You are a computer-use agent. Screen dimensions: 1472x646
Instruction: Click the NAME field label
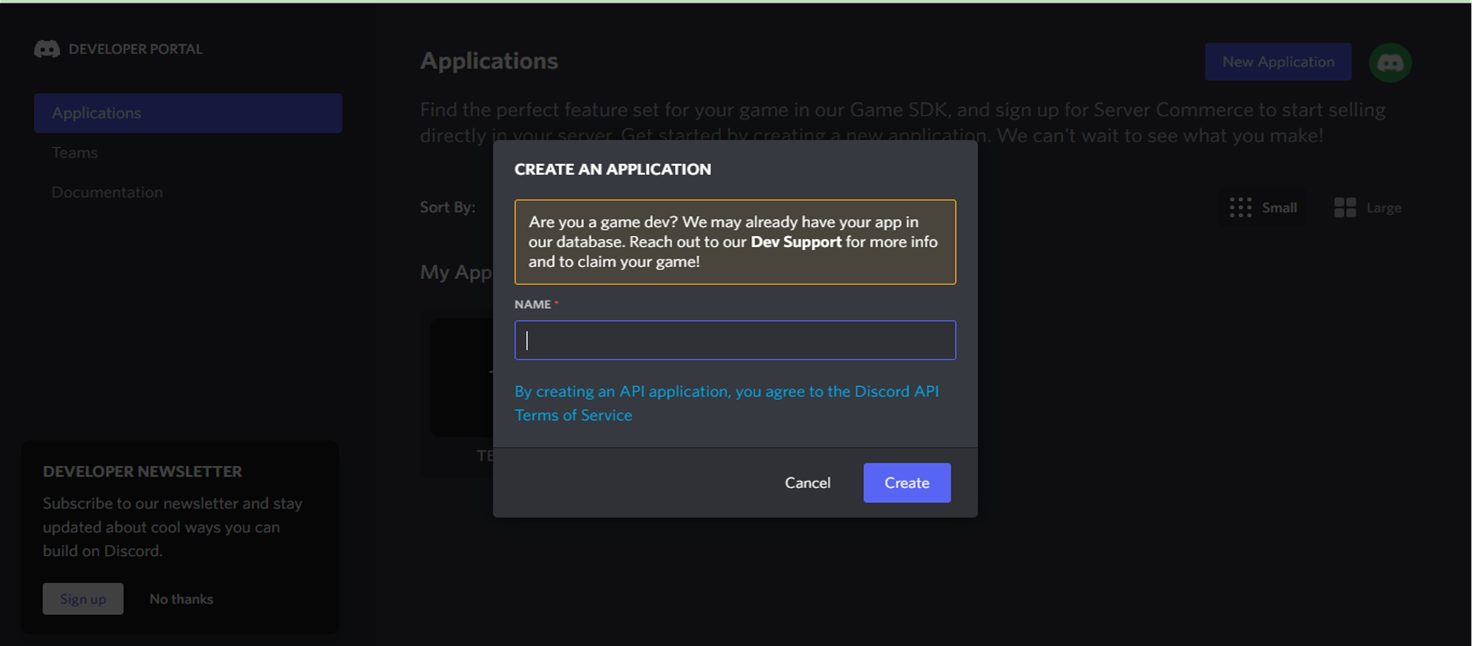[533, 304]
